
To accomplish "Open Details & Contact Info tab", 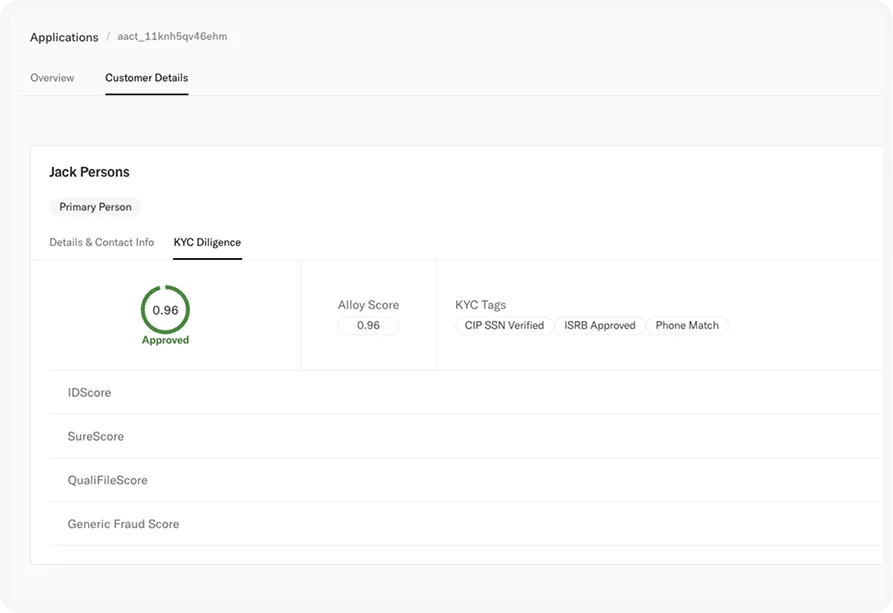I will pyautogui.click(x=101, y=242).
